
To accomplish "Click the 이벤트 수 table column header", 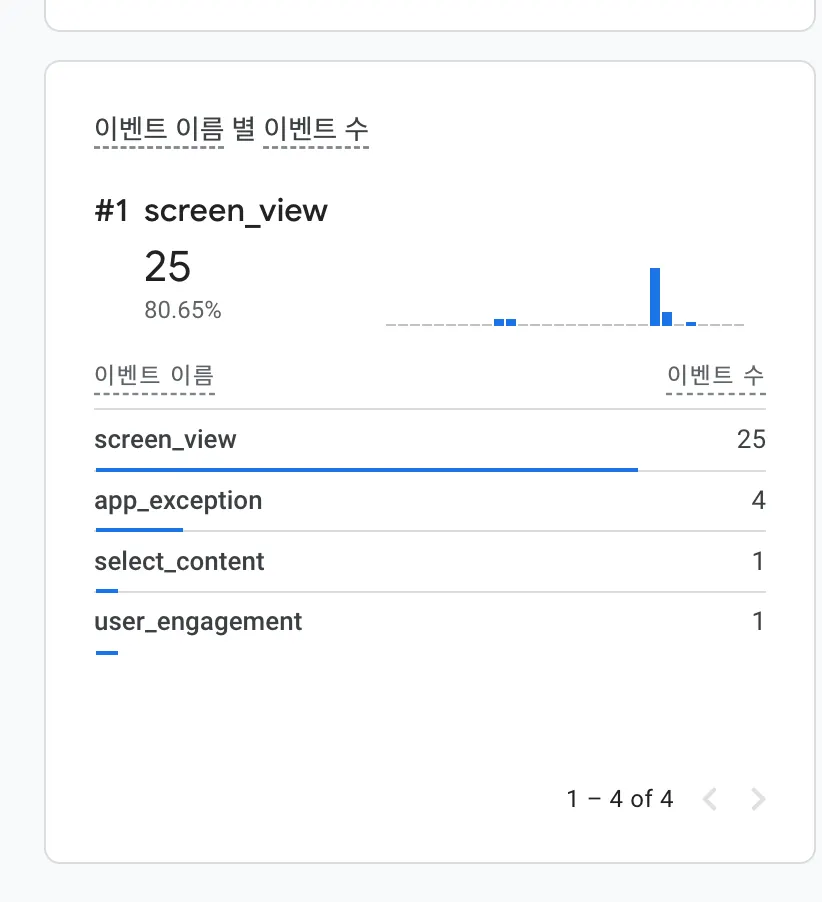I will [716, 376].
